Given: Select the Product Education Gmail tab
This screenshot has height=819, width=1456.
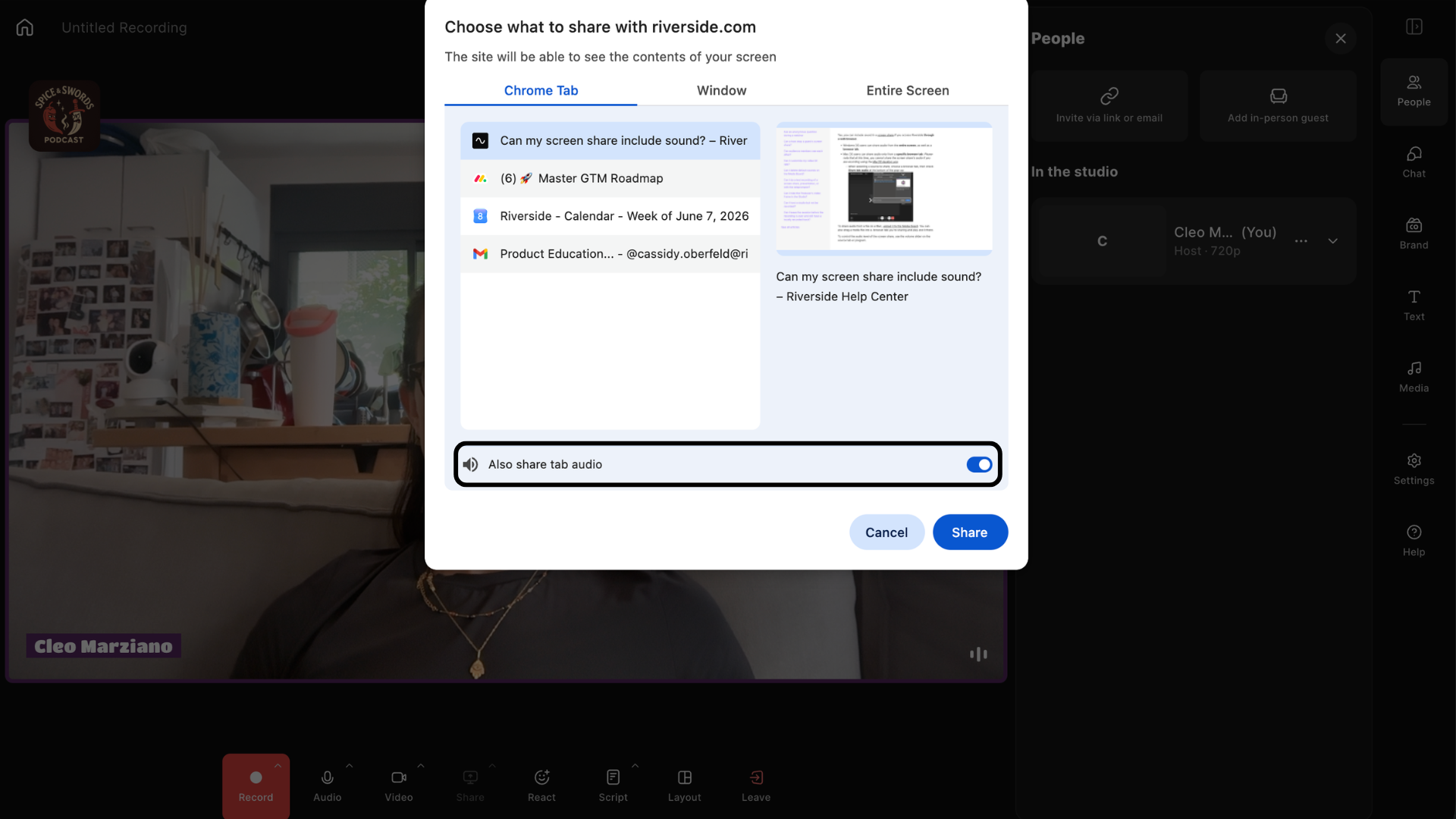Looking at the screenshot, I should tap(610, 254).
